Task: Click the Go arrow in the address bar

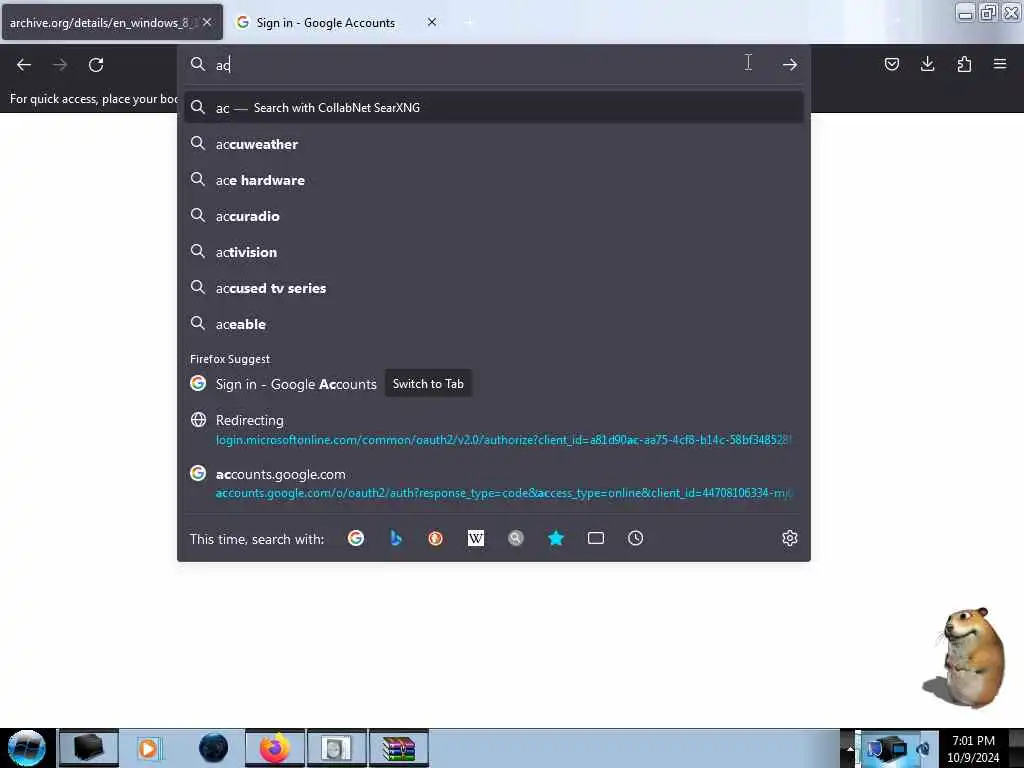Action: [790, 64]
